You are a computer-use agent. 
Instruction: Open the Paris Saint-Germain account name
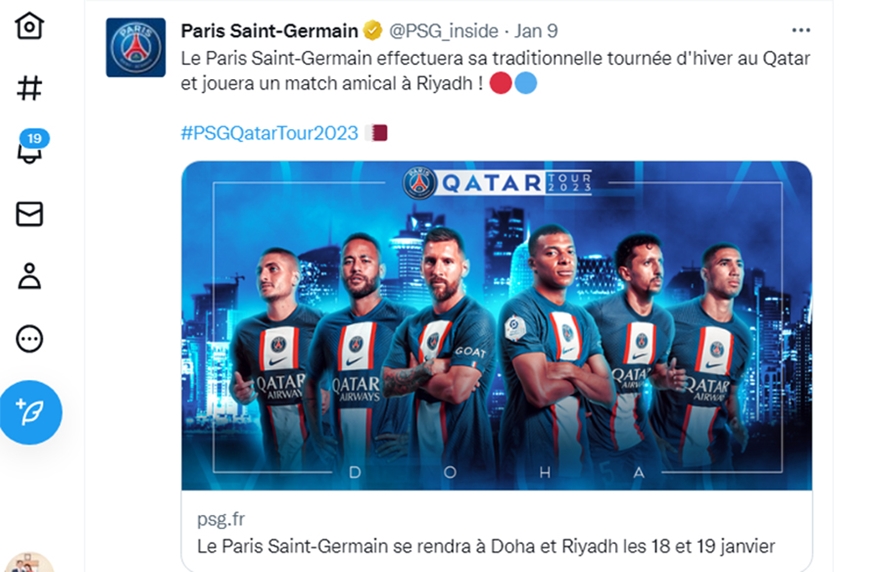[x=269, y=31]
